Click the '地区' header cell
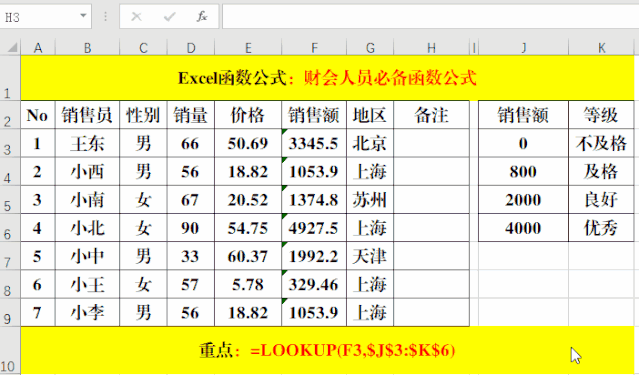Viewport: 639px width, 375px height. coord(370,115)
